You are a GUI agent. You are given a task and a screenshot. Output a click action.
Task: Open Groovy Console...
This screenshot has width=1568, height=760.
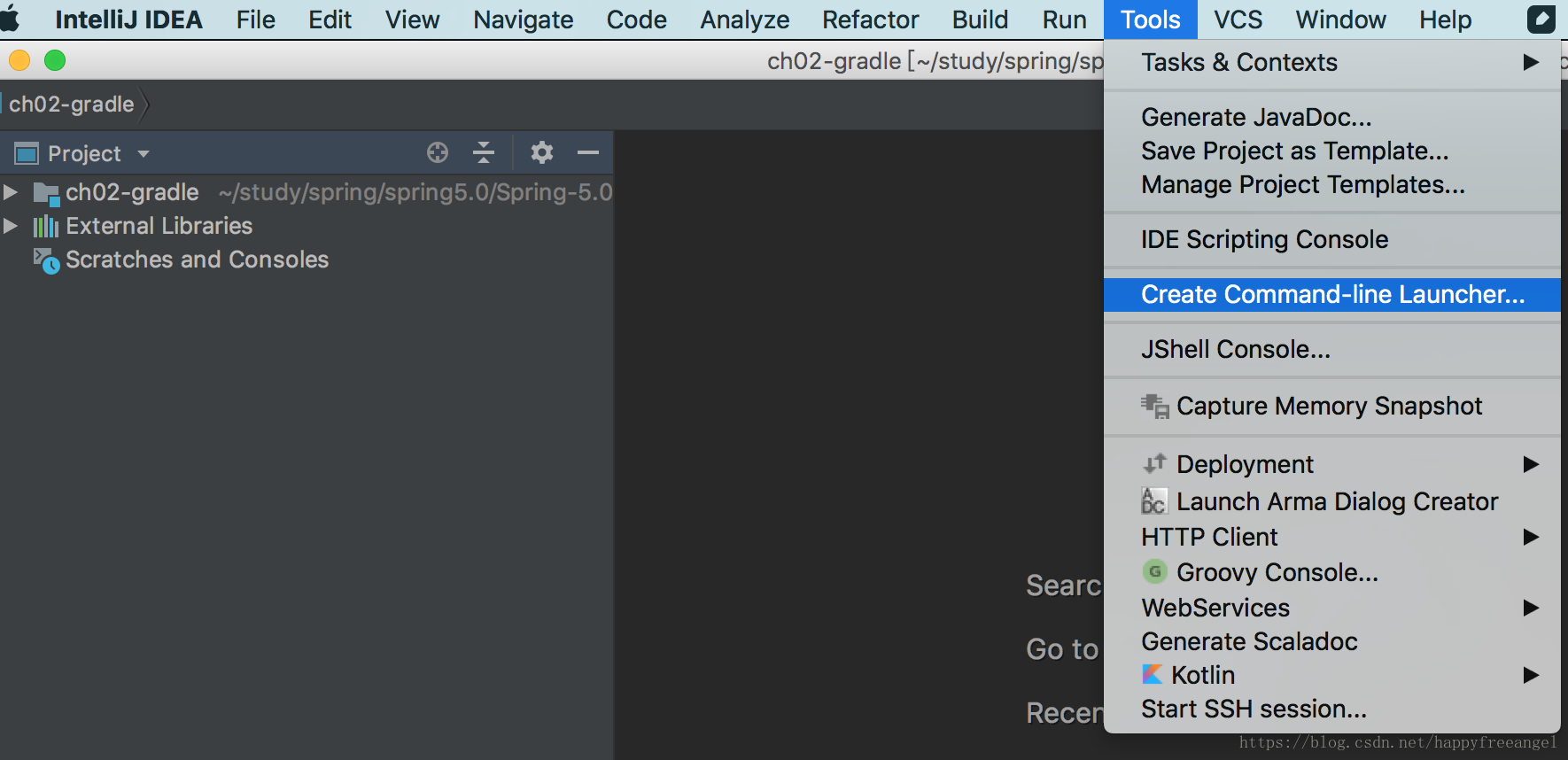(x=1332, y=572)
